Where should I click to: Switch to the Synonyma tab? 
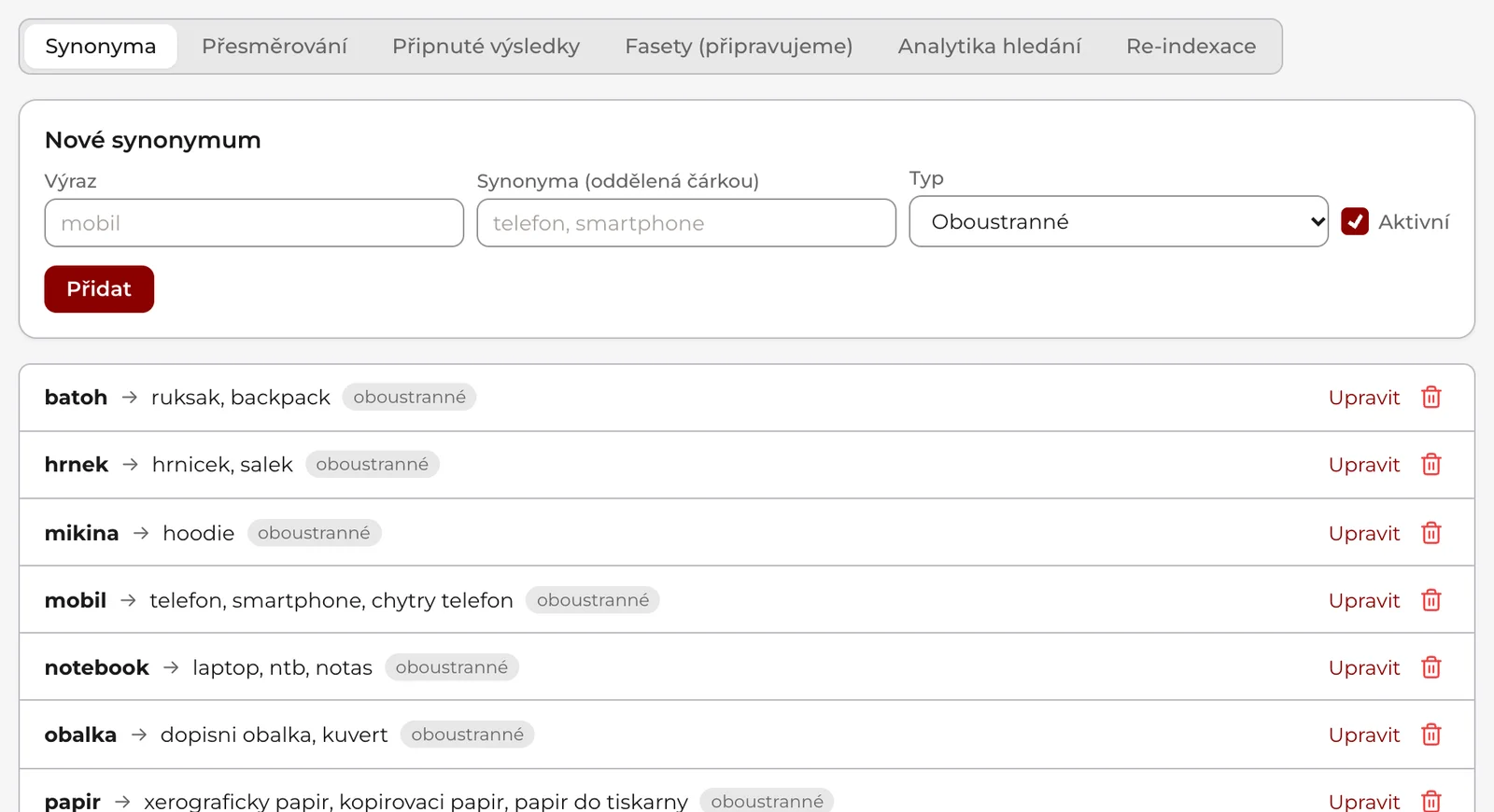pos(101,47)
